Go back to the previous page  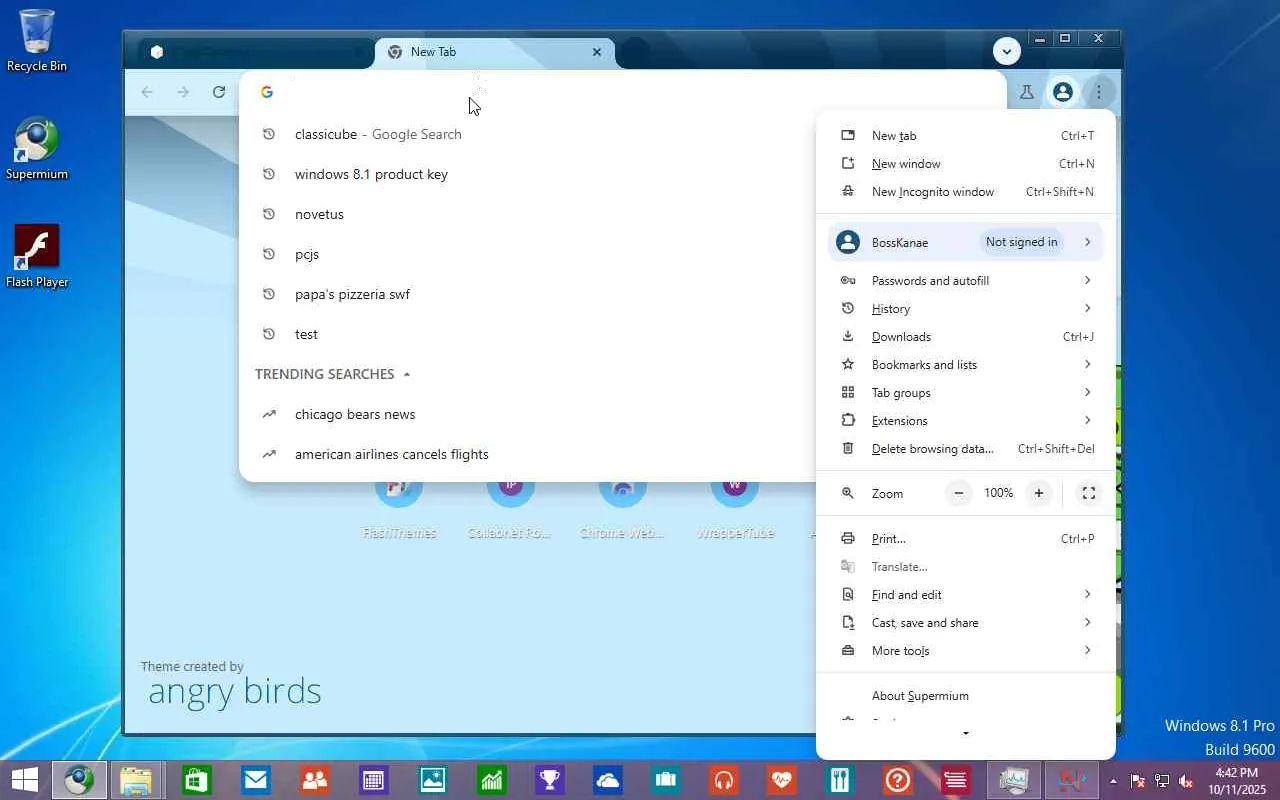point(147,92)
